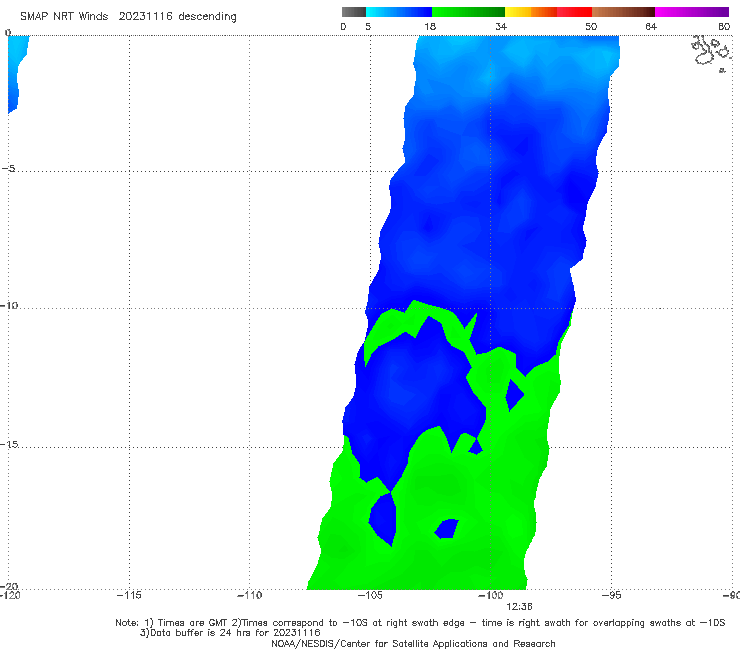Click the title 'SMAP NRT Winds 20231116 descending'
740x650 pixels.
click(x=128, y=17)
